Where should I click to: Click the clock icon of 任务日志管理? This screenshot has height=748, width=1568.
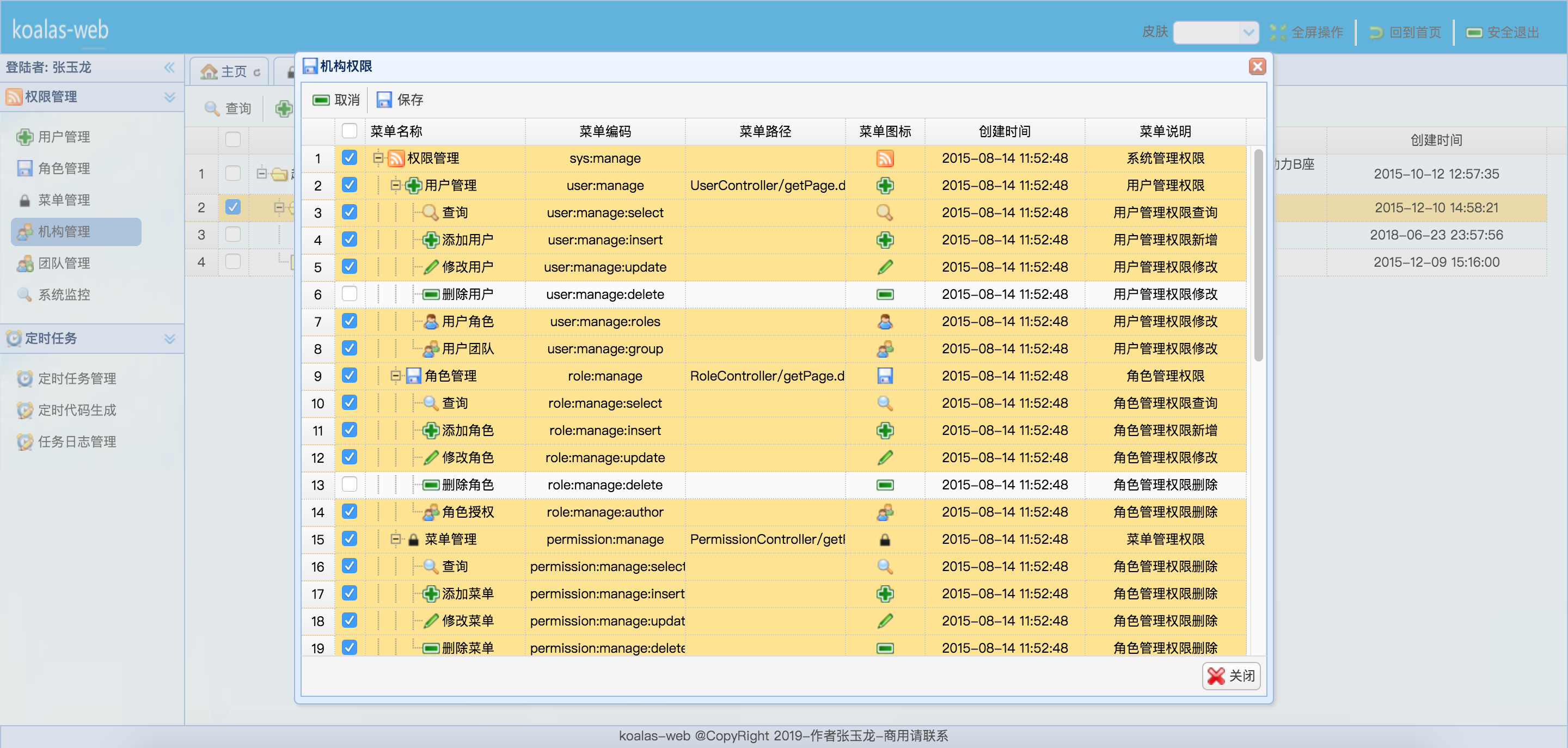pos(25,442)
